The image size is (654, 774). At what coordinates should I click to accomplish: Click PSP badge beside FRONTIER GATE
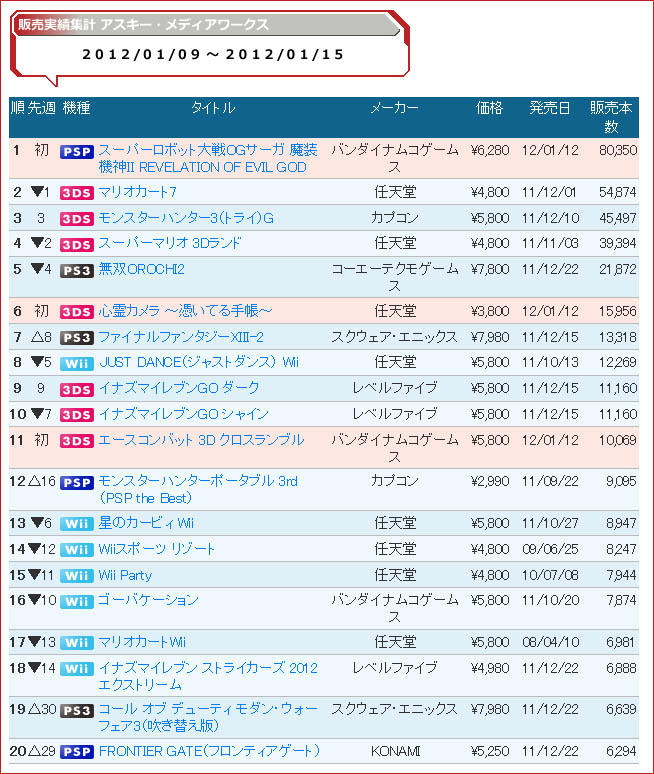77,752
